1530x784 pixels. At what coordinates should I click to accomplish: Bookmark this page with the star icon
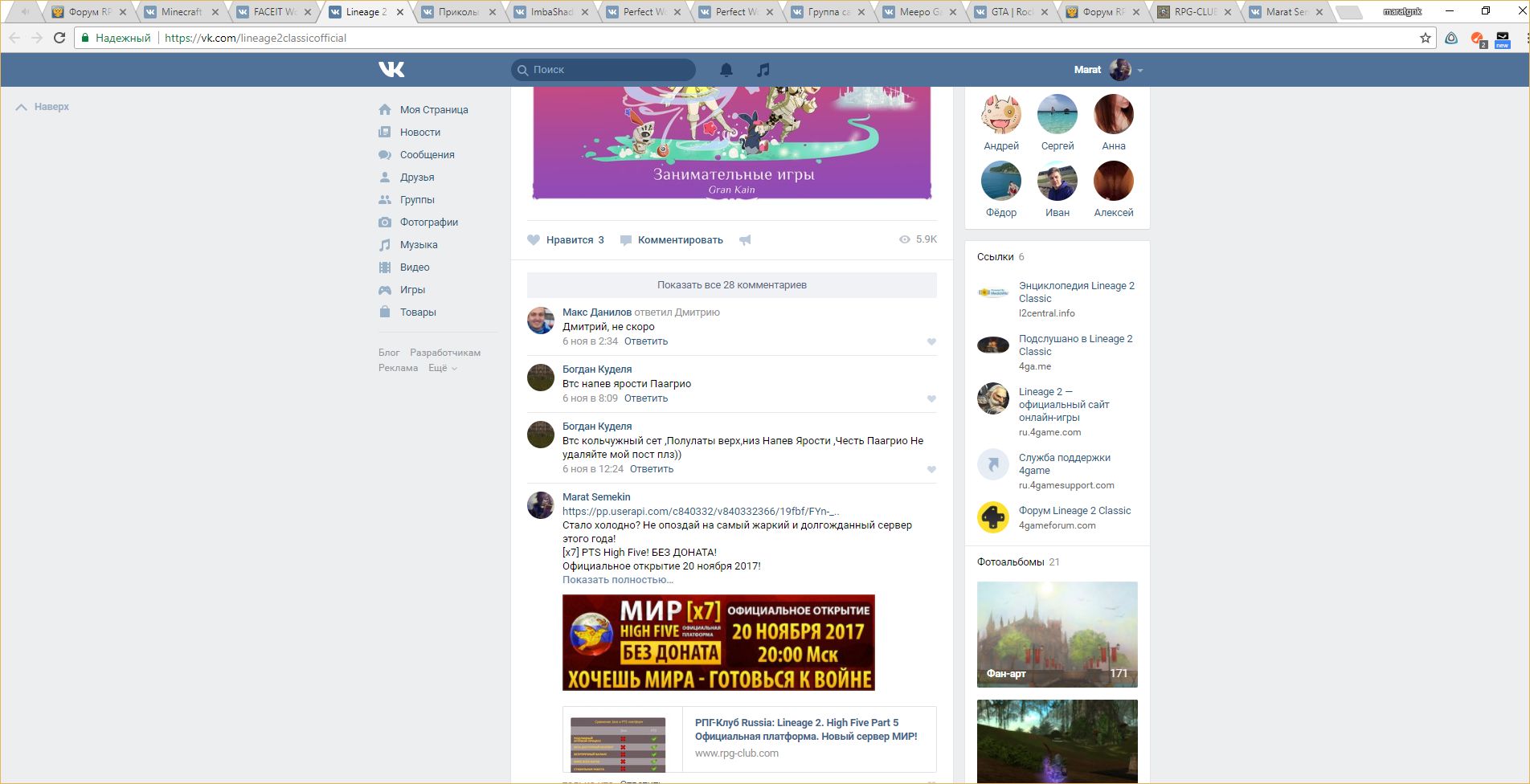tap(1426, 38)
